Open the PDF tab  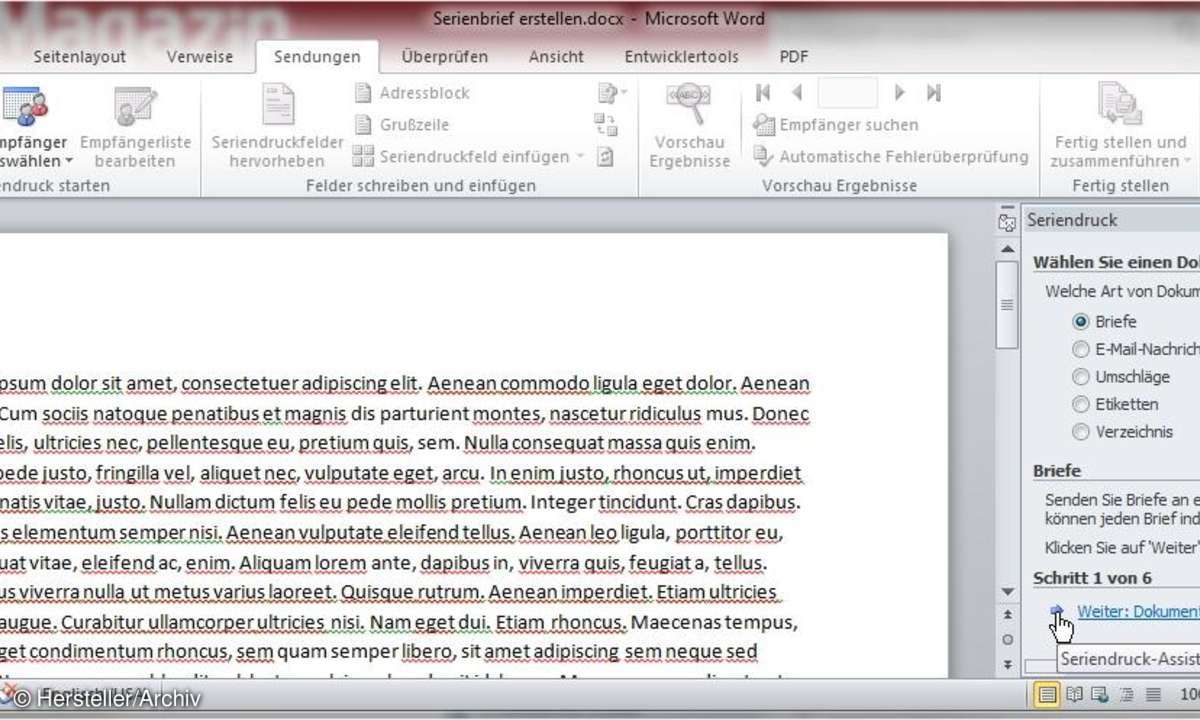(x=794, y=57)
